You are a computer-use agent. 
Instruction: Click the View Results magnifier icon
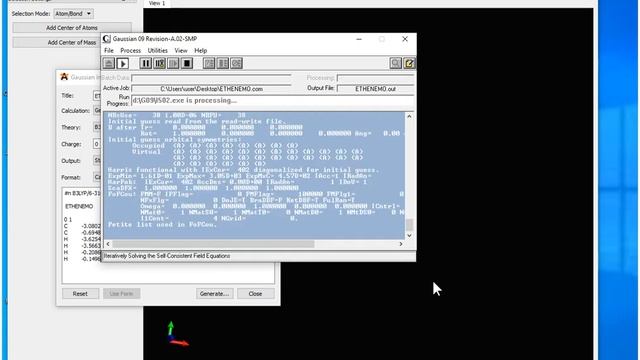click(x=395, y=63)
